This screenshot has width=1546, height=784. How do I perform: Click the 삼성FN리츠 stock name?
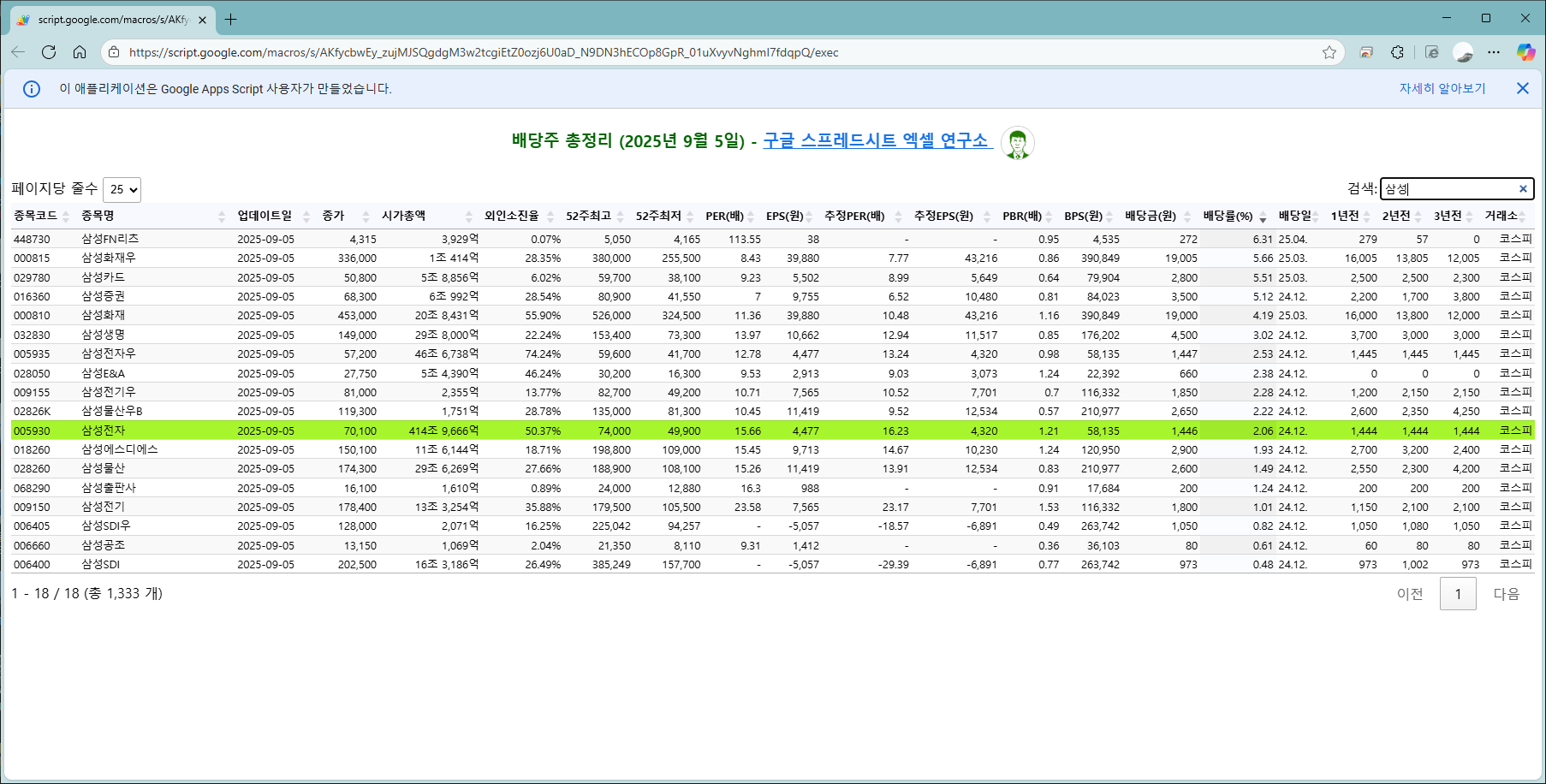(x=110, y=239)
